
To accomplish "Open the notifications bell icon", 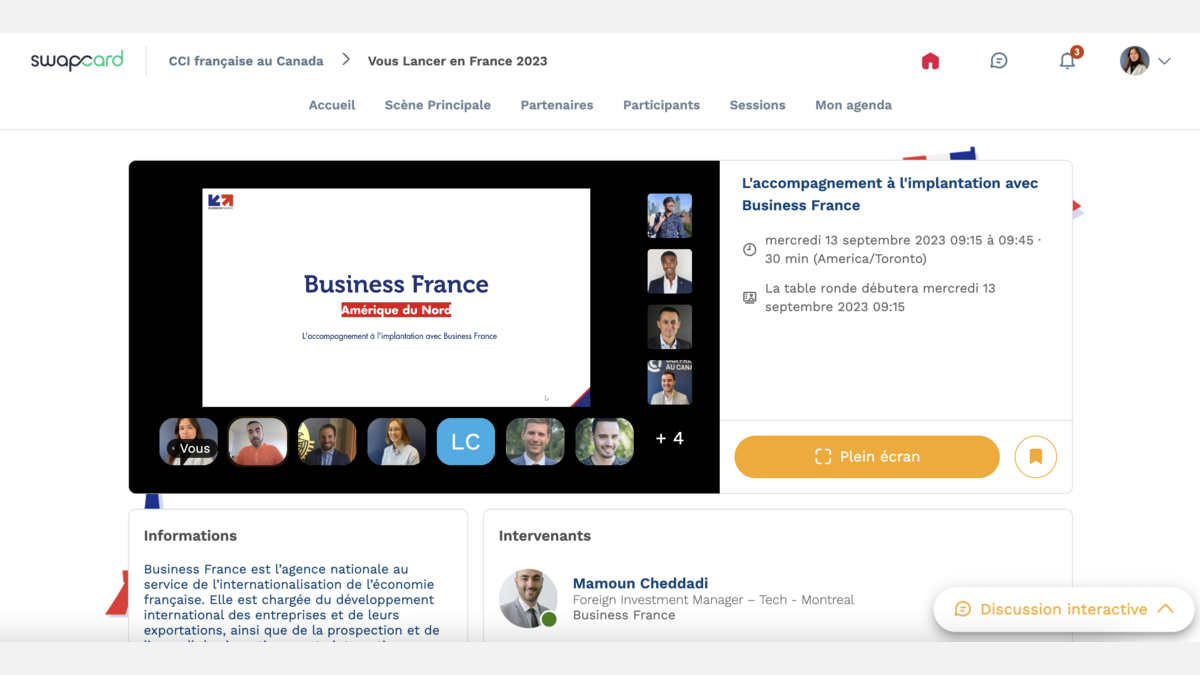I will (x=1067, y=61).
